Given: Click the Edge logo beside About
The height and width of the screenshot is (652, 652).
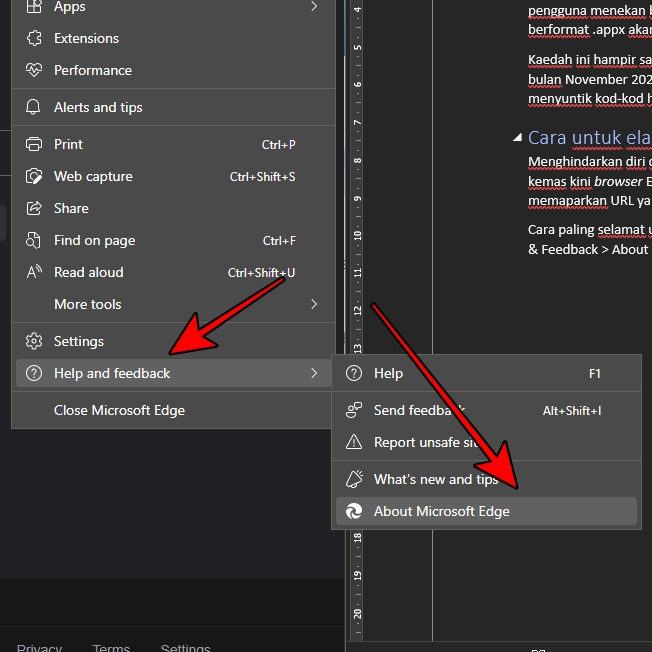Looking at the screenshot, I should (x=354, y=511).
